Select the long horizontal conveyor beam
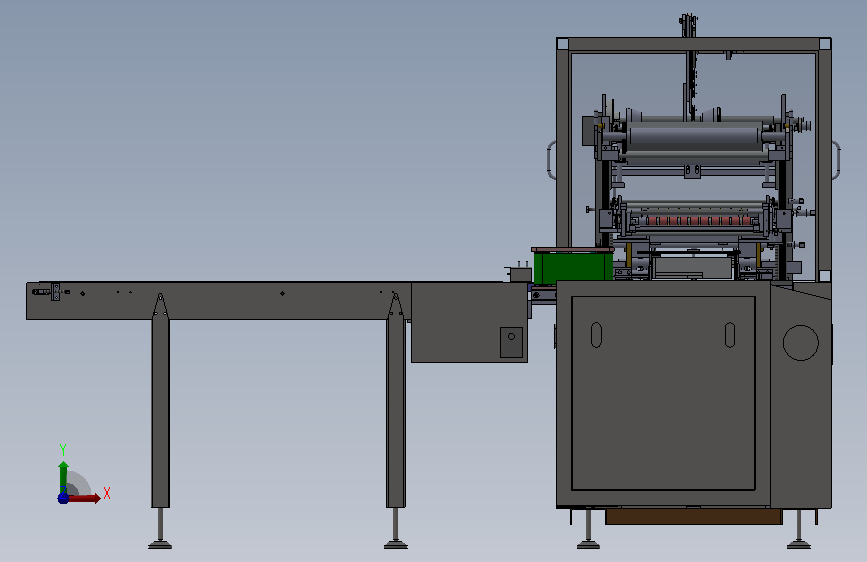Screen dimensions: 867x562 coord(218,300)
